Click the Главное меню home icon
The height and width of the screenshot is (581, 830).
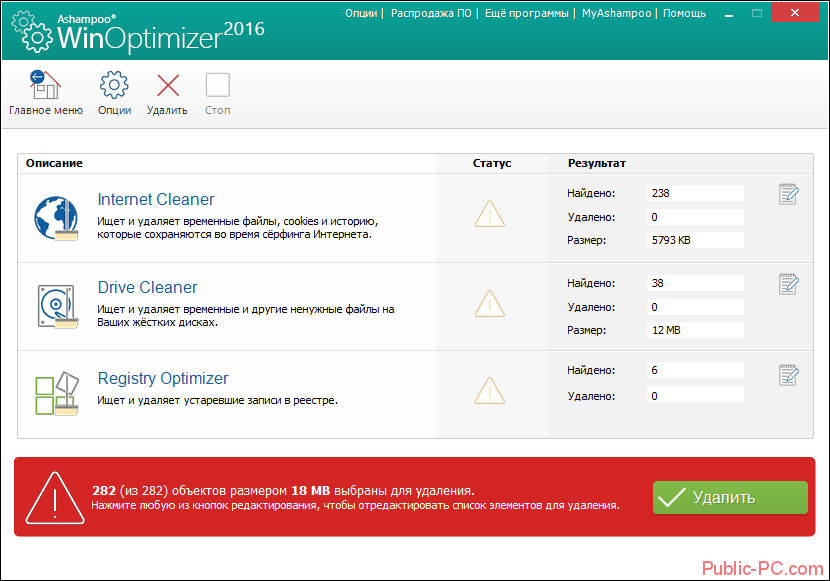click(x=45, y=85)
